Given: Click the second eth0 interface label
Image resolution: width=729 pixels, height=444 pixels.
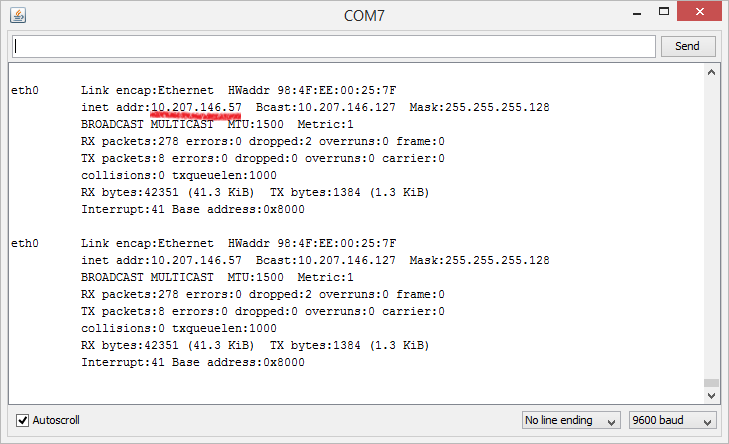Looking at the screenshot, I should [x=25, y=243].
